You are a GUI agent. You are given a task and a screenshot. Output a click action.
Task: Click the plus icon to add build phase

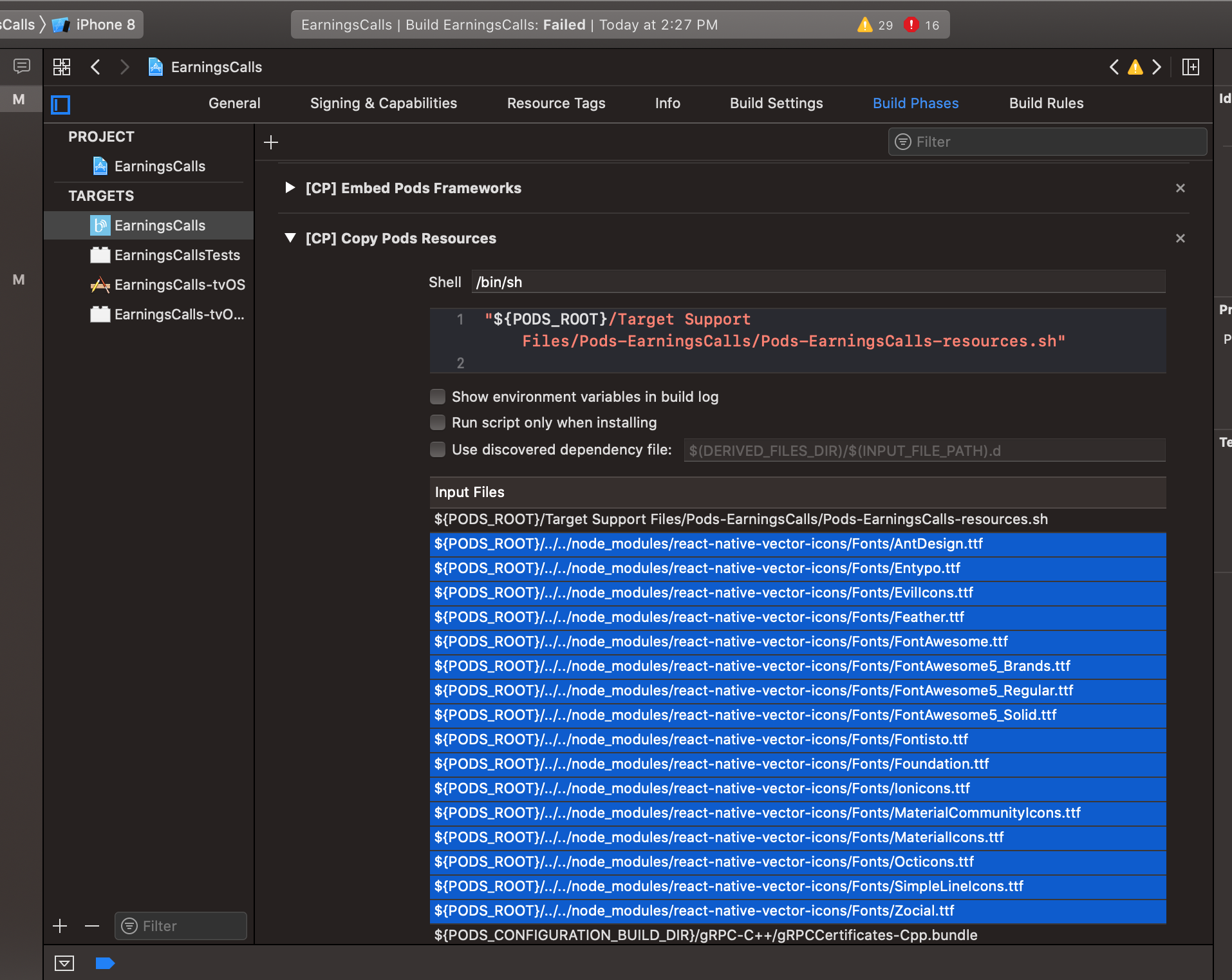(x=271, y=142)
